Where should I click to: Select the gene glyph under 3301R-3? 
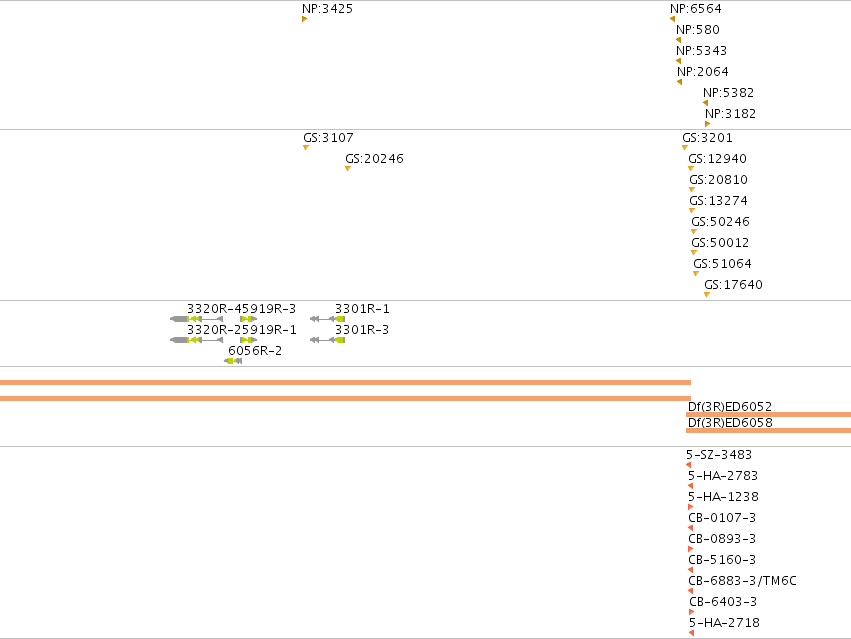pyautogui.click(x=327, y=340)
